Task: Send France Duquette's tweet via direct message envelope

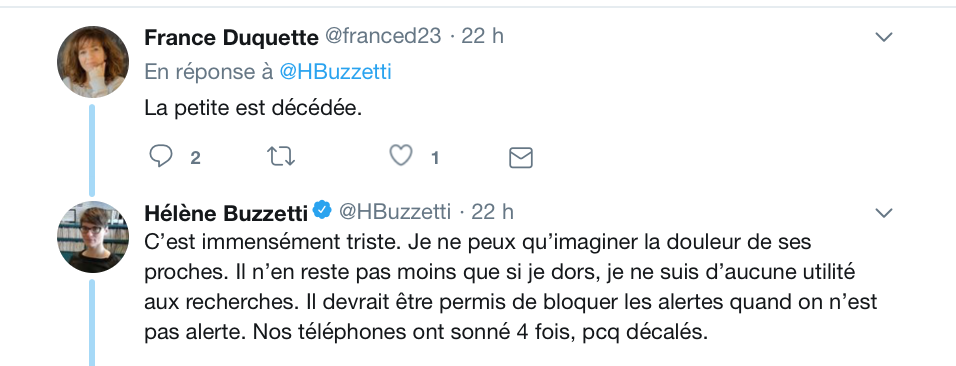Action: coord(521,158)
